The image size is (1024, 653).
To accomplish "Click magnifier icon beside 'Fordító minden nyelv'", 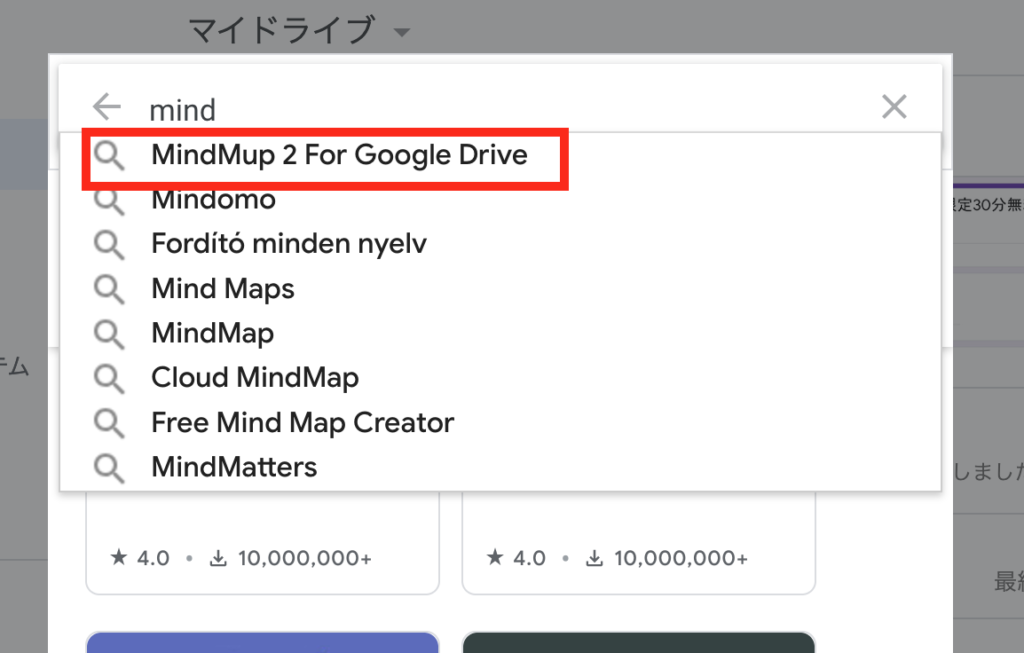I will [x=108, y=245].
